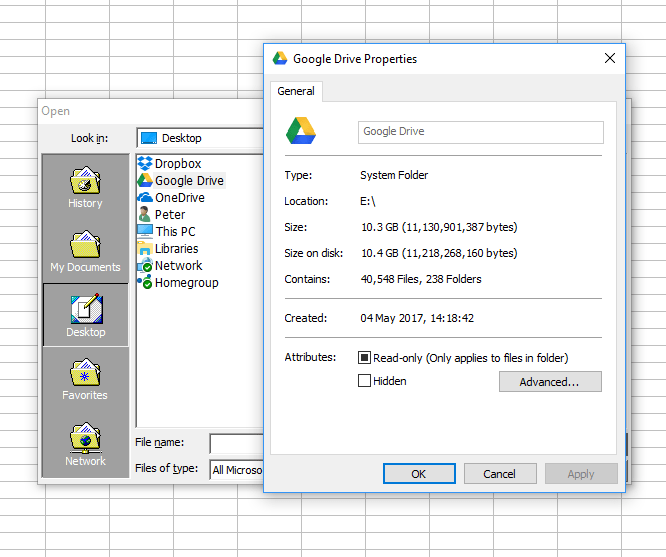Click large Google Drive logo in Properties

point(301,131)
